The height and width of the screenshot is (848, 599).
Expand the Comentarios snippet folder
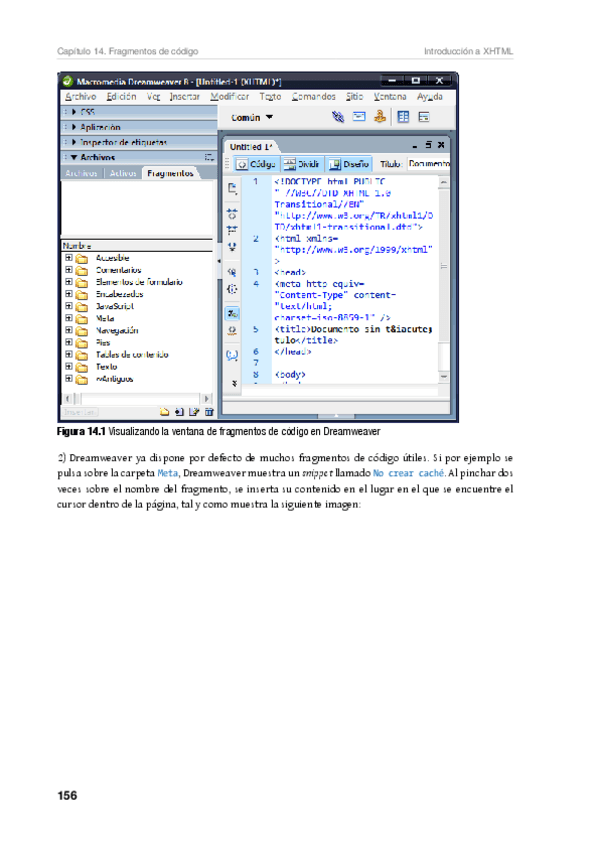click(x=69, y=269)
